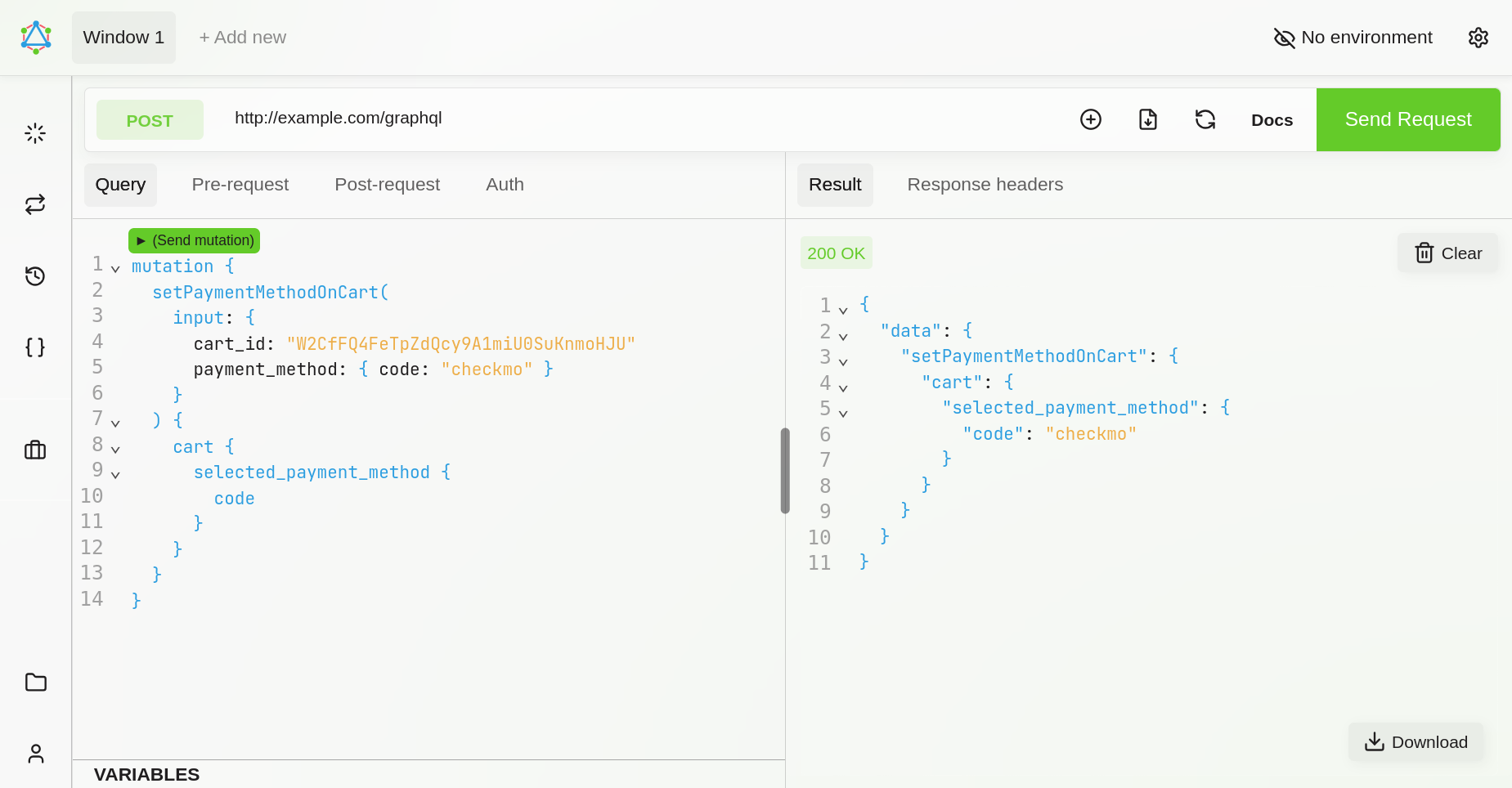Screen dimensions: 1512x788
Task: Change the POST HTTP method
Action: pos(150,120)
